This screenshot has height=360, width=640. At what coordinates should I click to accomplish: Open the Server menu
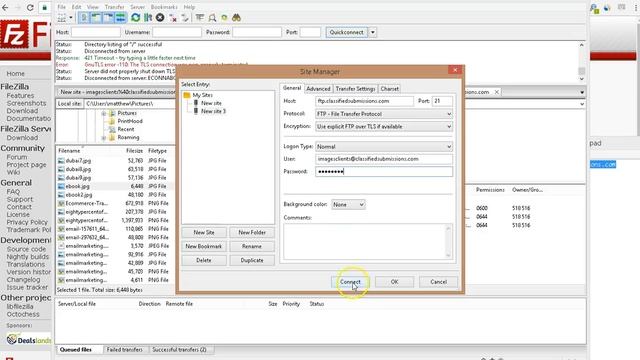[x=138, y=7]
